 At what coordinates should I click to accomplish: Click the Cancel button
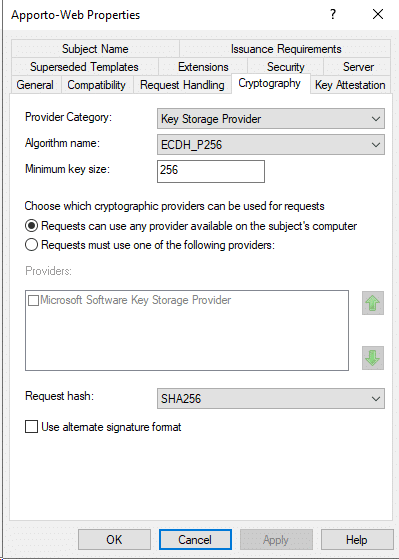[x=195, y=539]
